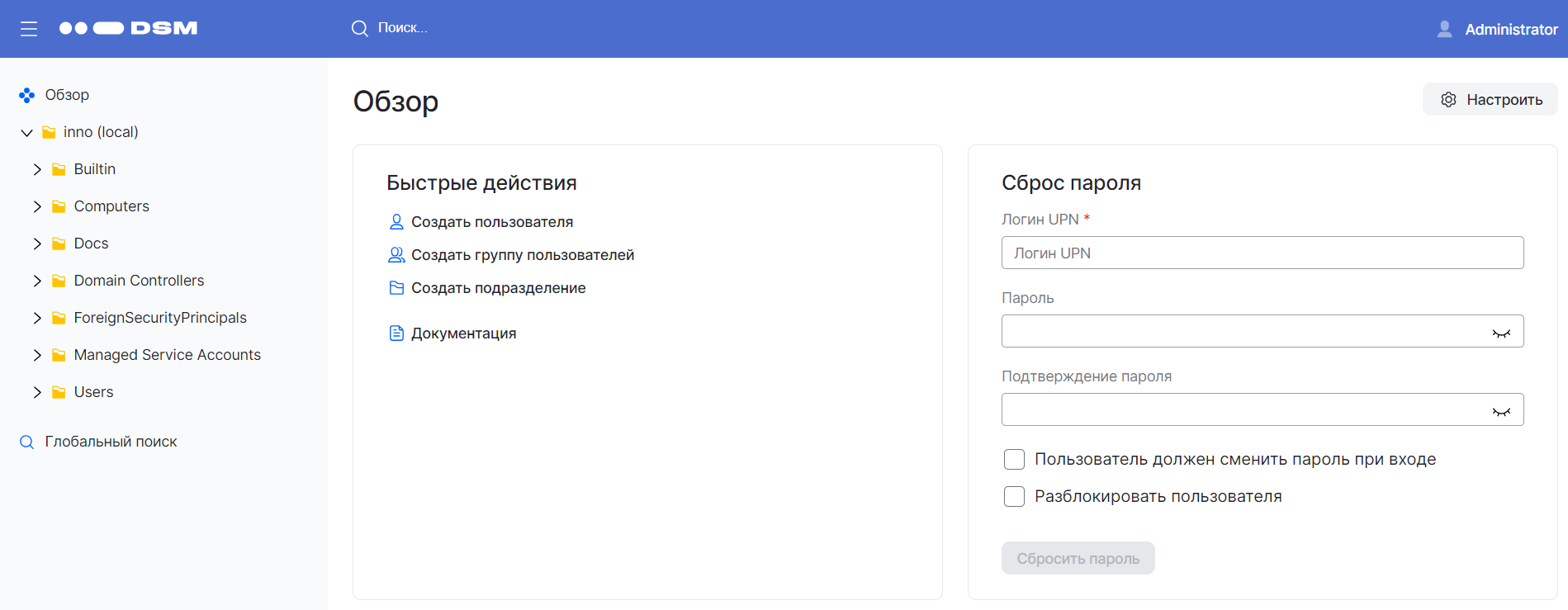Click the Administrator user avatar icon
Viewport: 1568px width, 610px height.
point(1444,29)
